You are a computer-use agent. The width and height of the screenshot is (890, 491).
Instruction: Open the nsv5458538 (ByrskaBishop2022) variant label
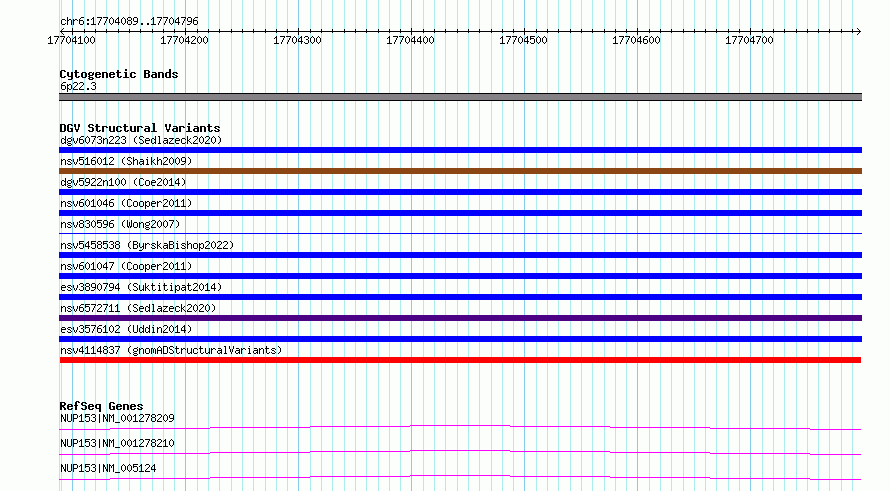coord(147,245)
